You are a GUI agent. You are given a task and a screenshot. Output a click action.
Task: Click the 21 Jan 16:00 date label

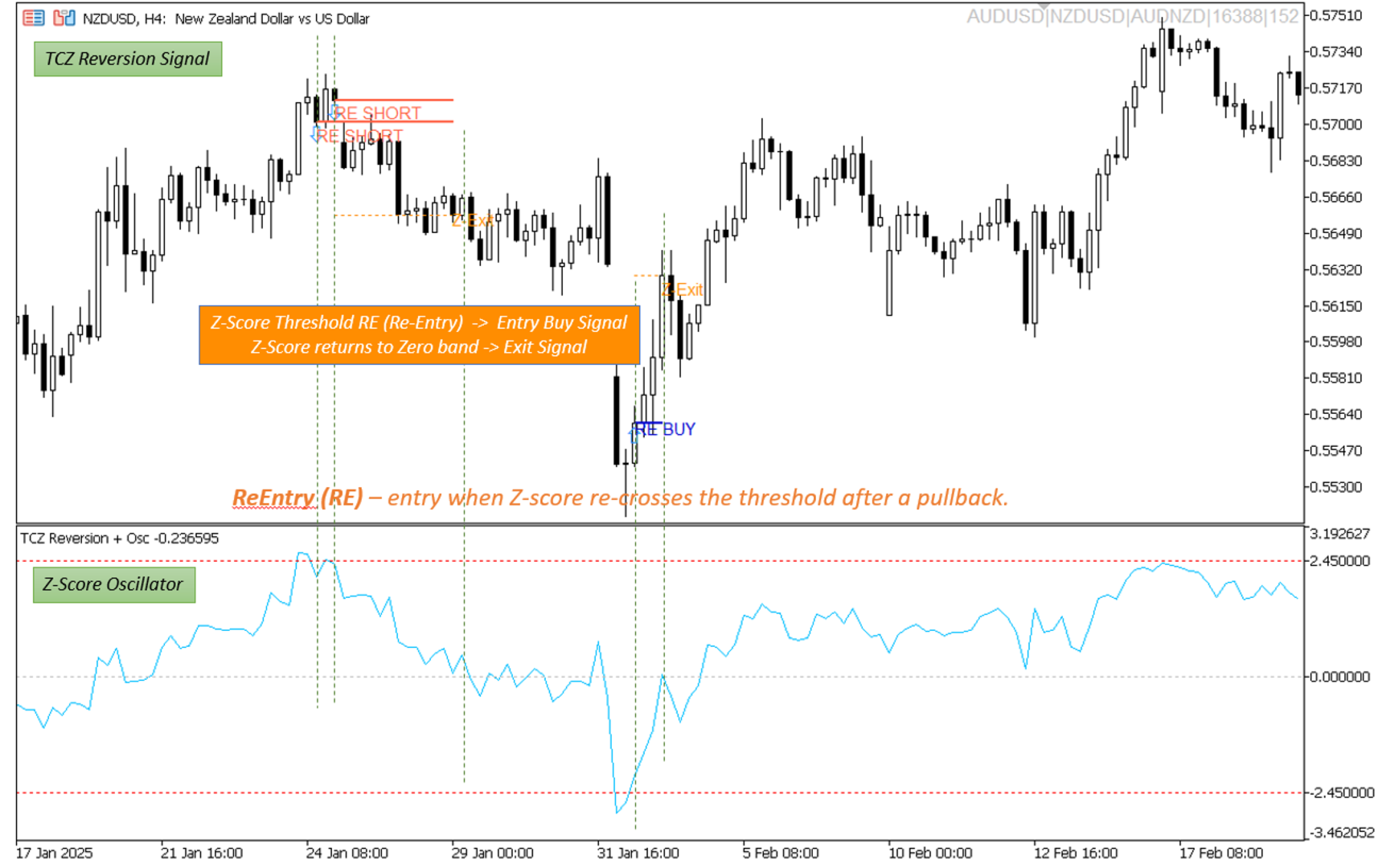pos(202,853)
